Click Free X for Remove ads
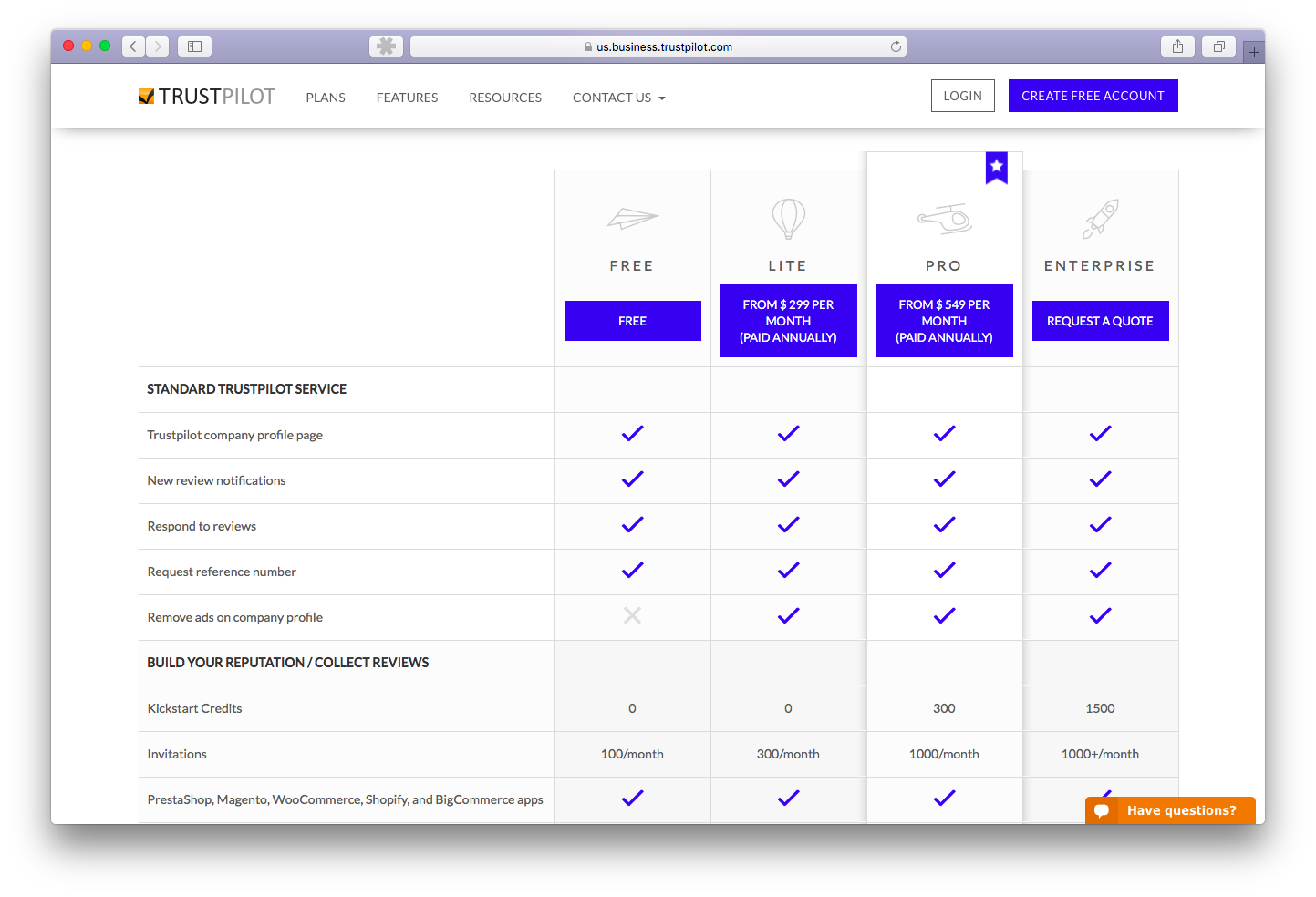The width and height of the screenshot is (1316, 897). 632,616
